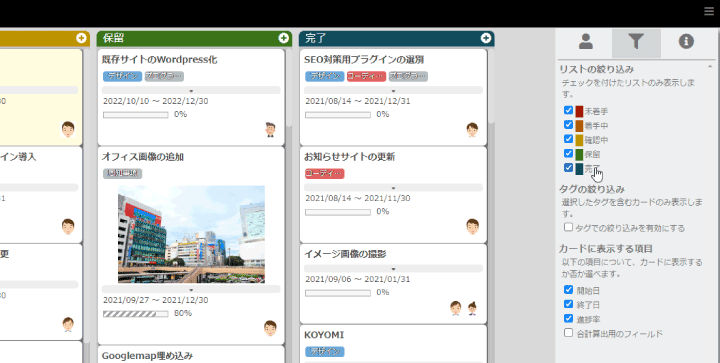Open the office building photo thumbnail
Viewport: 720px width, 363px height.
point(191,234)
